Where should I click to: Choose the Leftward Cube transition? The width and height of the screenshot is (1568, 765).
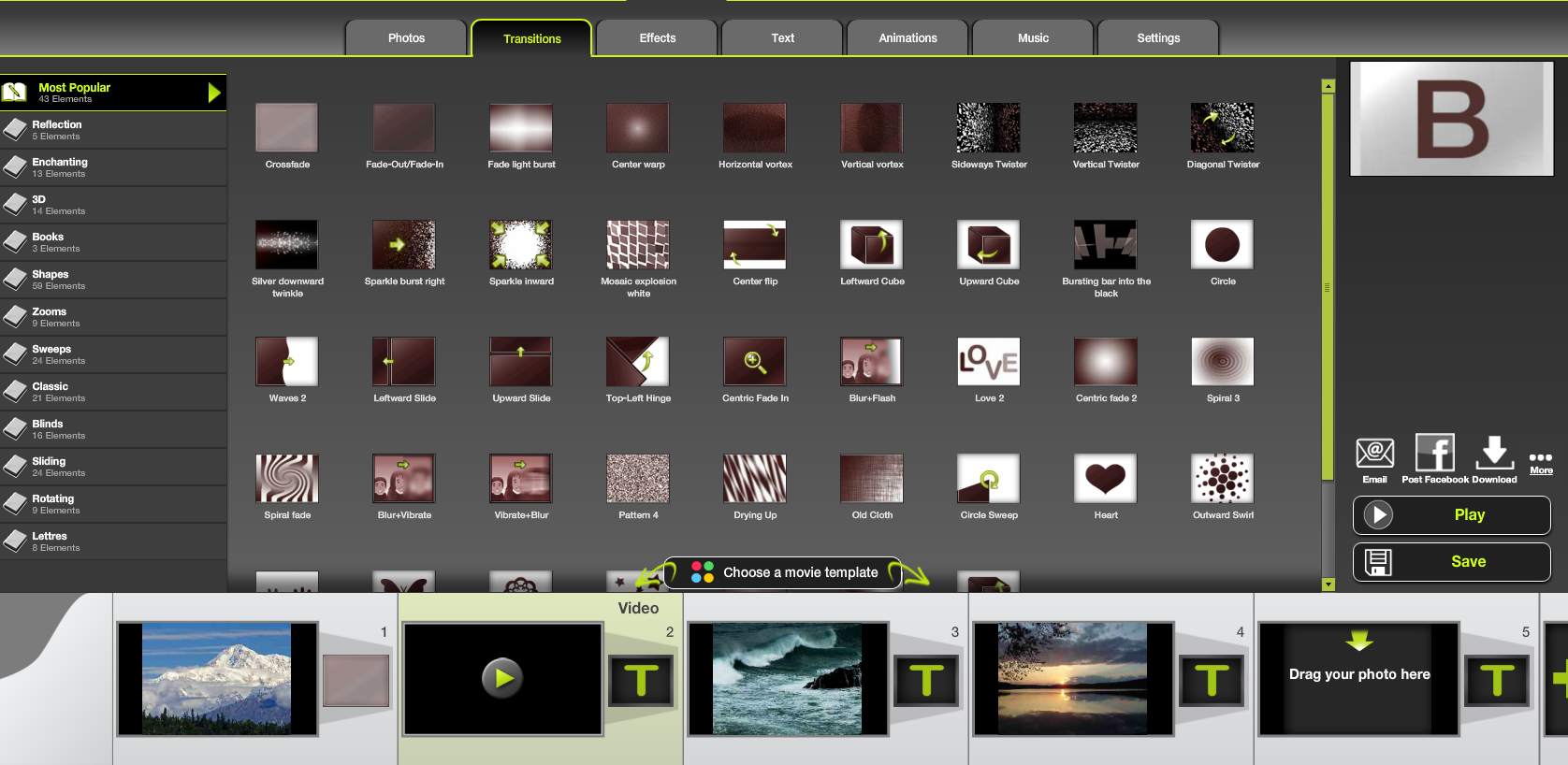click(871, 245)
